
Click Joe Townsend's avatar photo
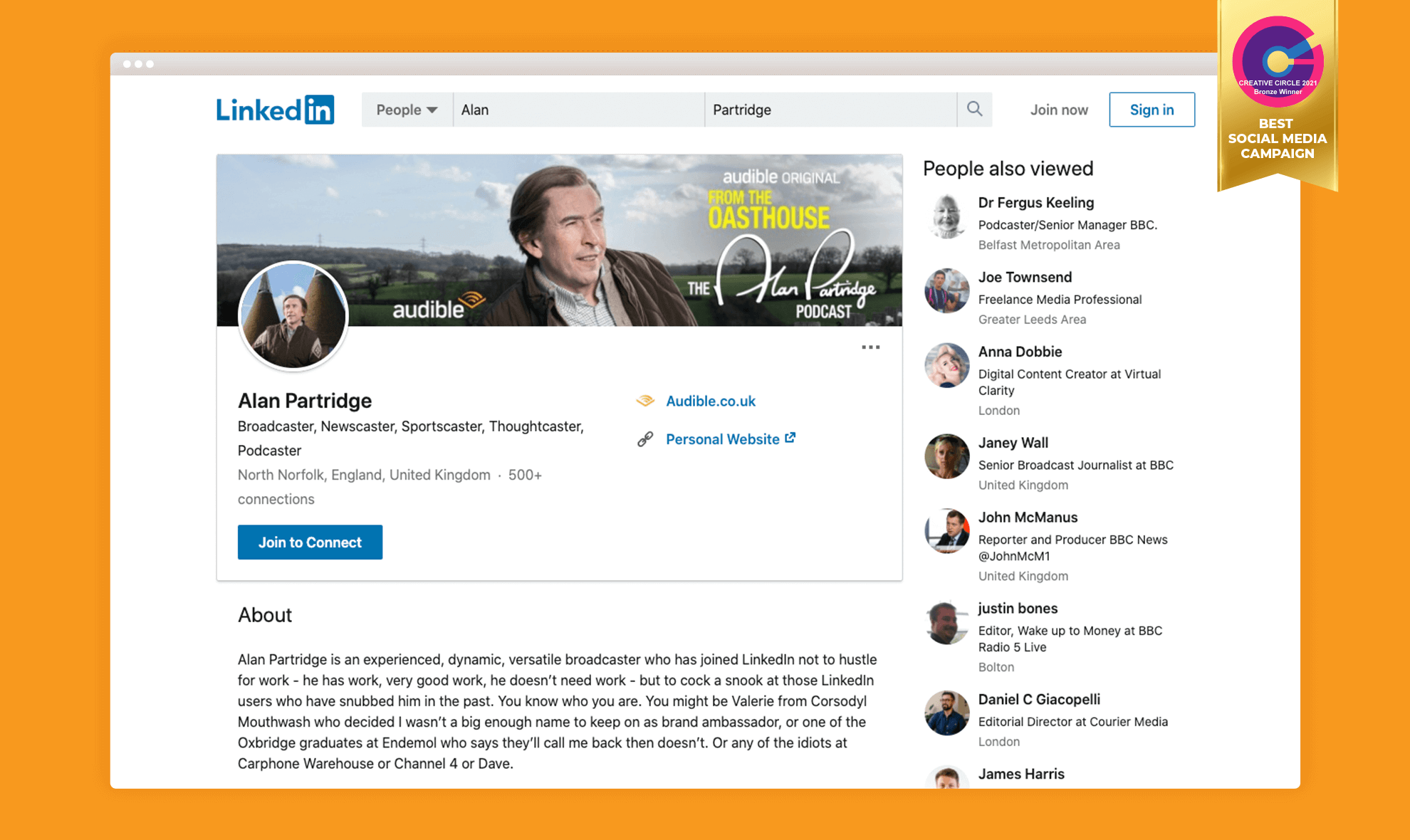(946, 290)
